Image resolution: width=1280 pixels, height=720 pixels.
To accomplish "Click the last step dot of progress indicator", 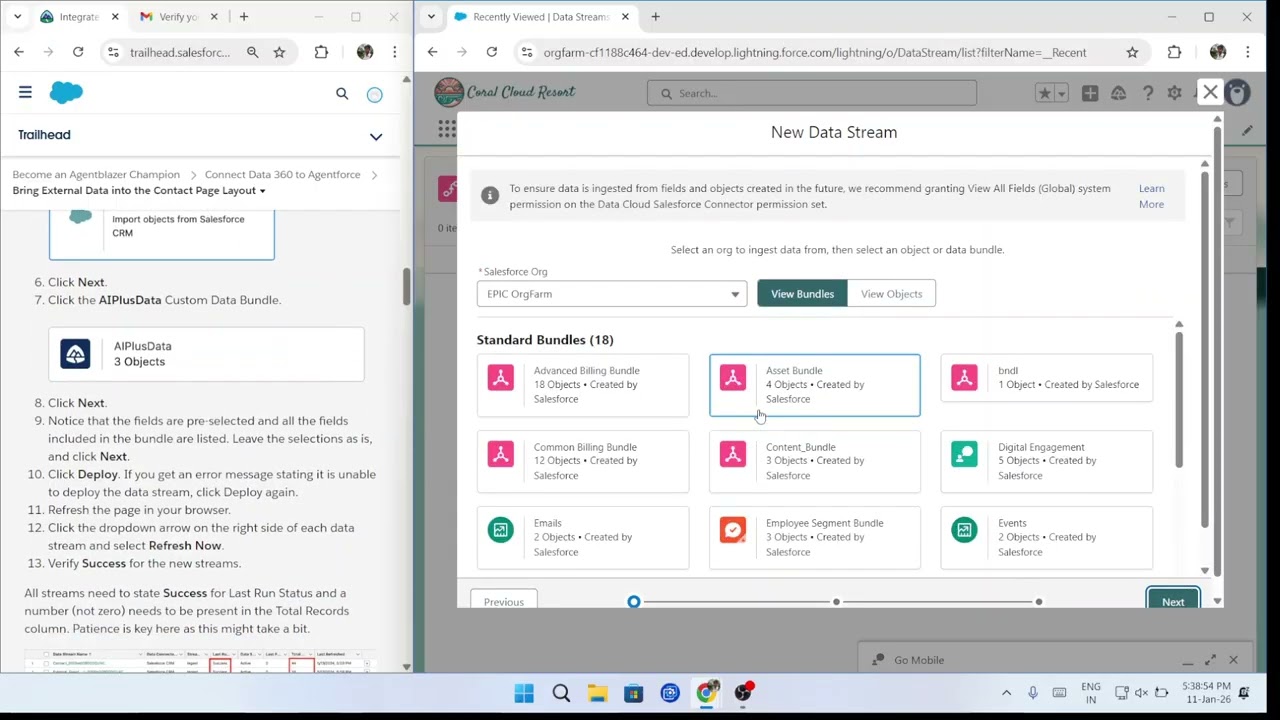I will (1038, 602).
